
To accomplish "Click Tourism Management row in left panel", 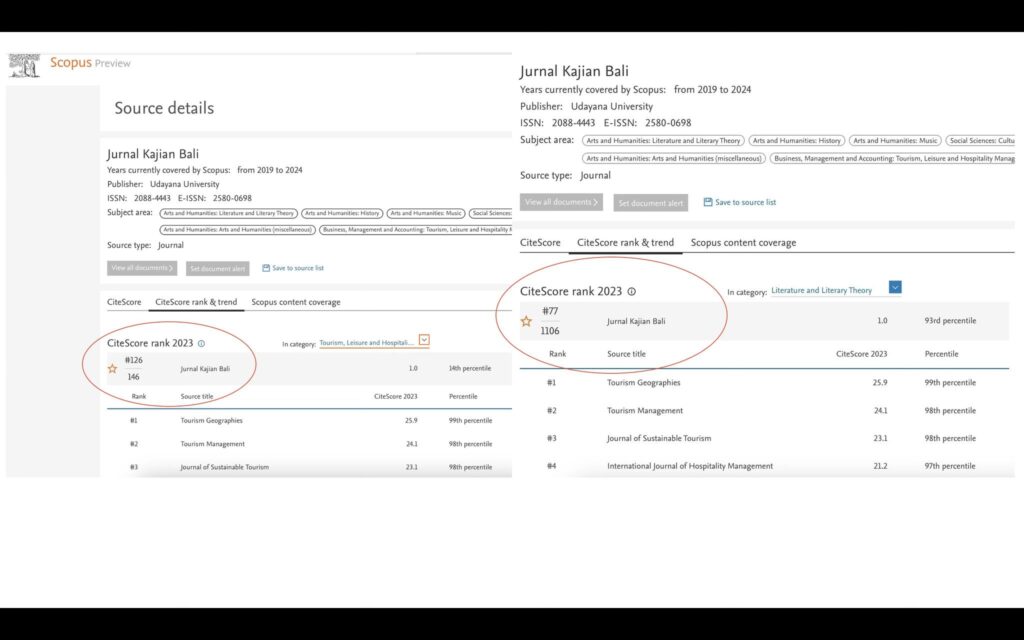I will point(213,444).
